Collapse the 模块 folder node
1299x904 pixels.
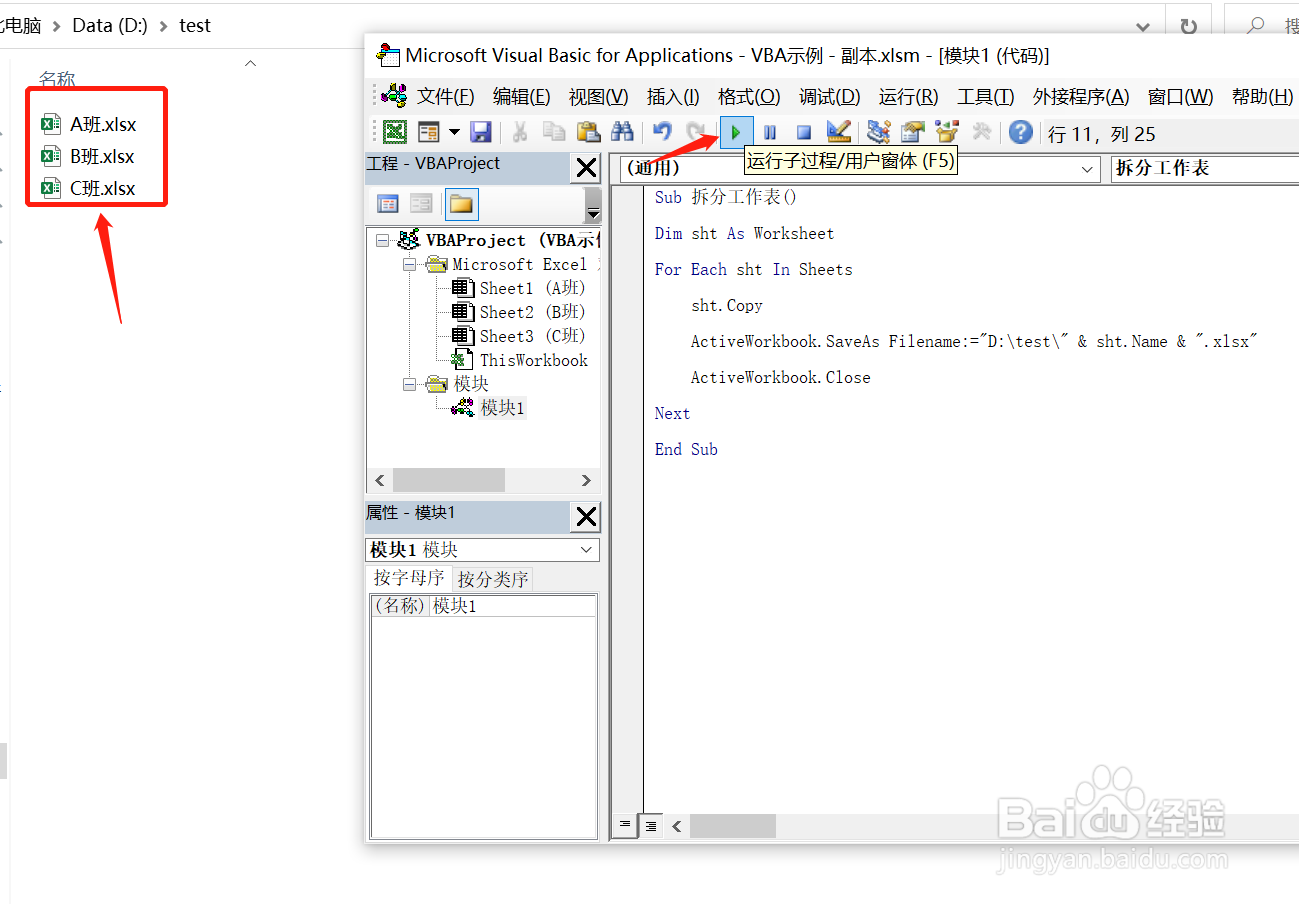(409, 384)
